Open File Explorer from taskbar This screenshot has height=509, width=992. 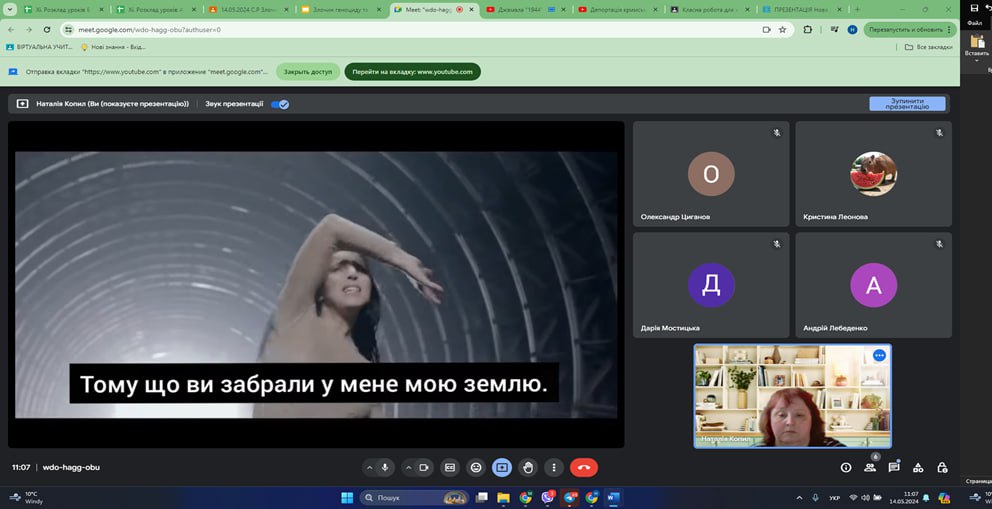click(x=504, y=498)
